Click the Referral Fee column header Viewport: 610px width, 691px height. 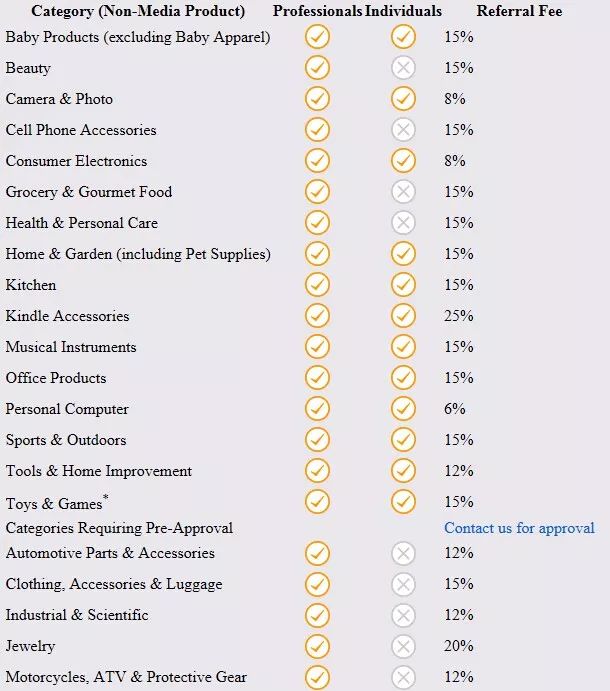tap(519, 12)
